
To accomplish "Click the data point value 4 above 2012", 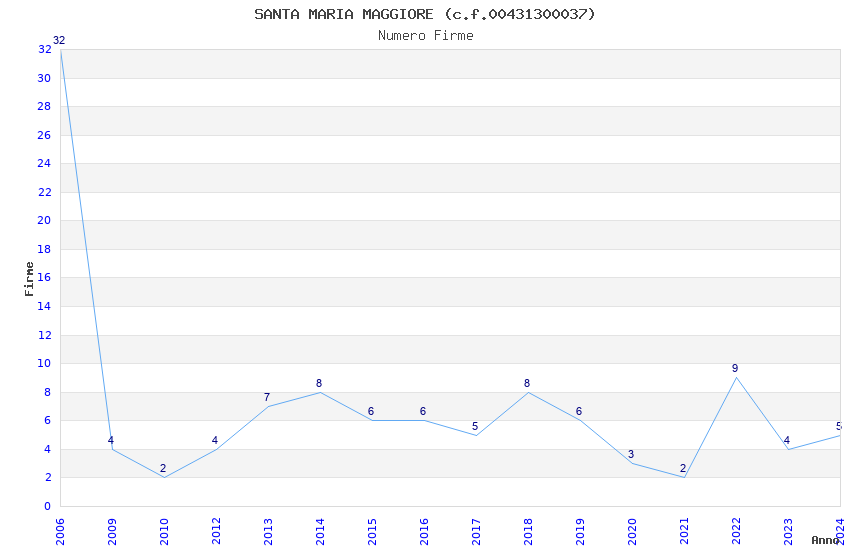I will 215,441.
